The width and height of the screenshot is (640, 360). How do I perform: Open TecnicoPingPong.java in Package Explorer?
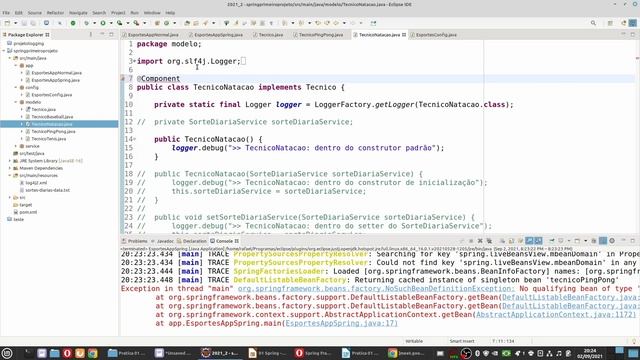coord(53,131)
